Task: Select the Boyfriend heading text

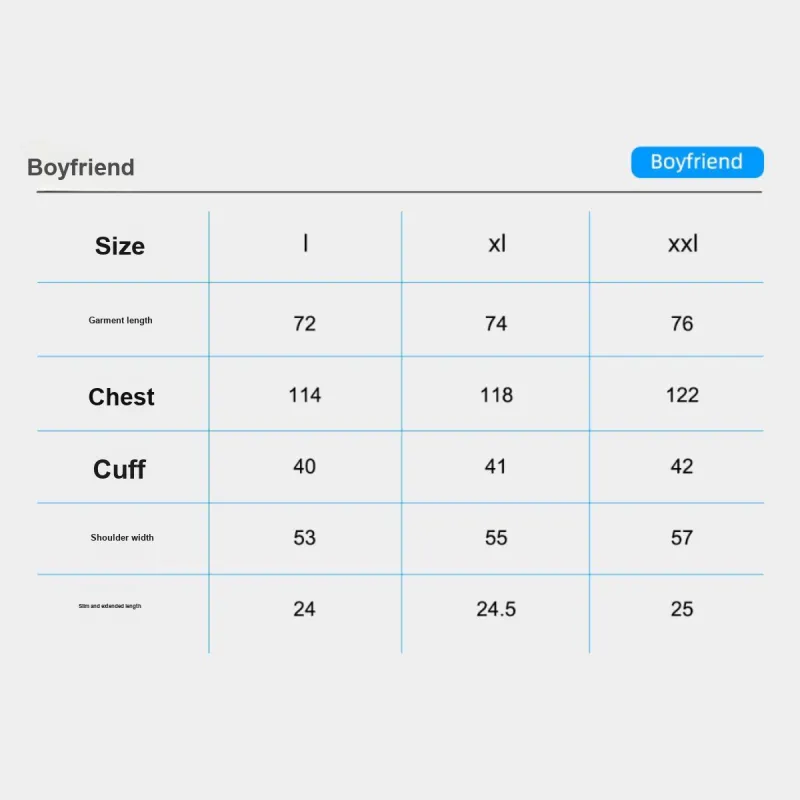Action: point(81,168)
